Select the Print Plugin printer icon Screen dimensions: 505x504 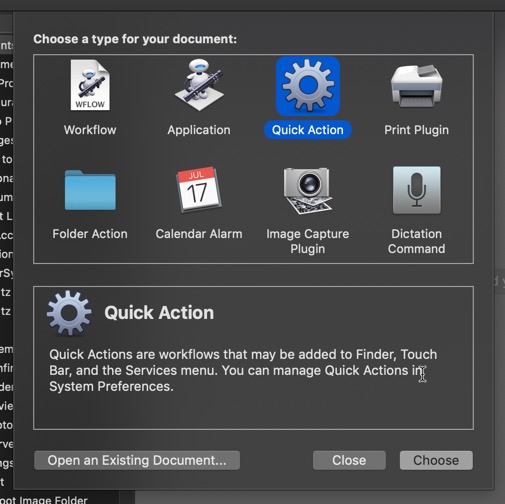[x=417, y=86]
